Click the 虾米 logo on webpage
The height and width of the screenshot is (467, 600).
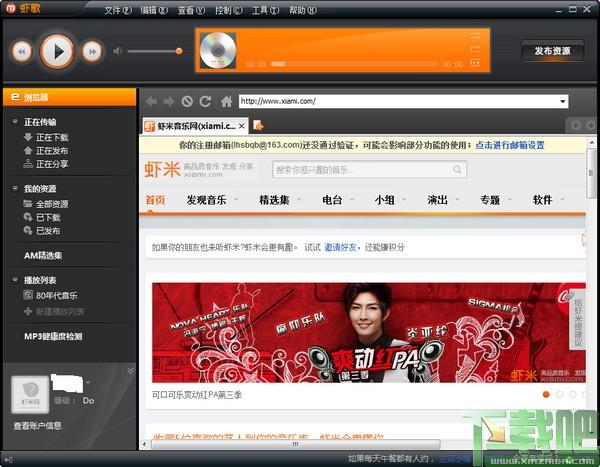(162, 169)
